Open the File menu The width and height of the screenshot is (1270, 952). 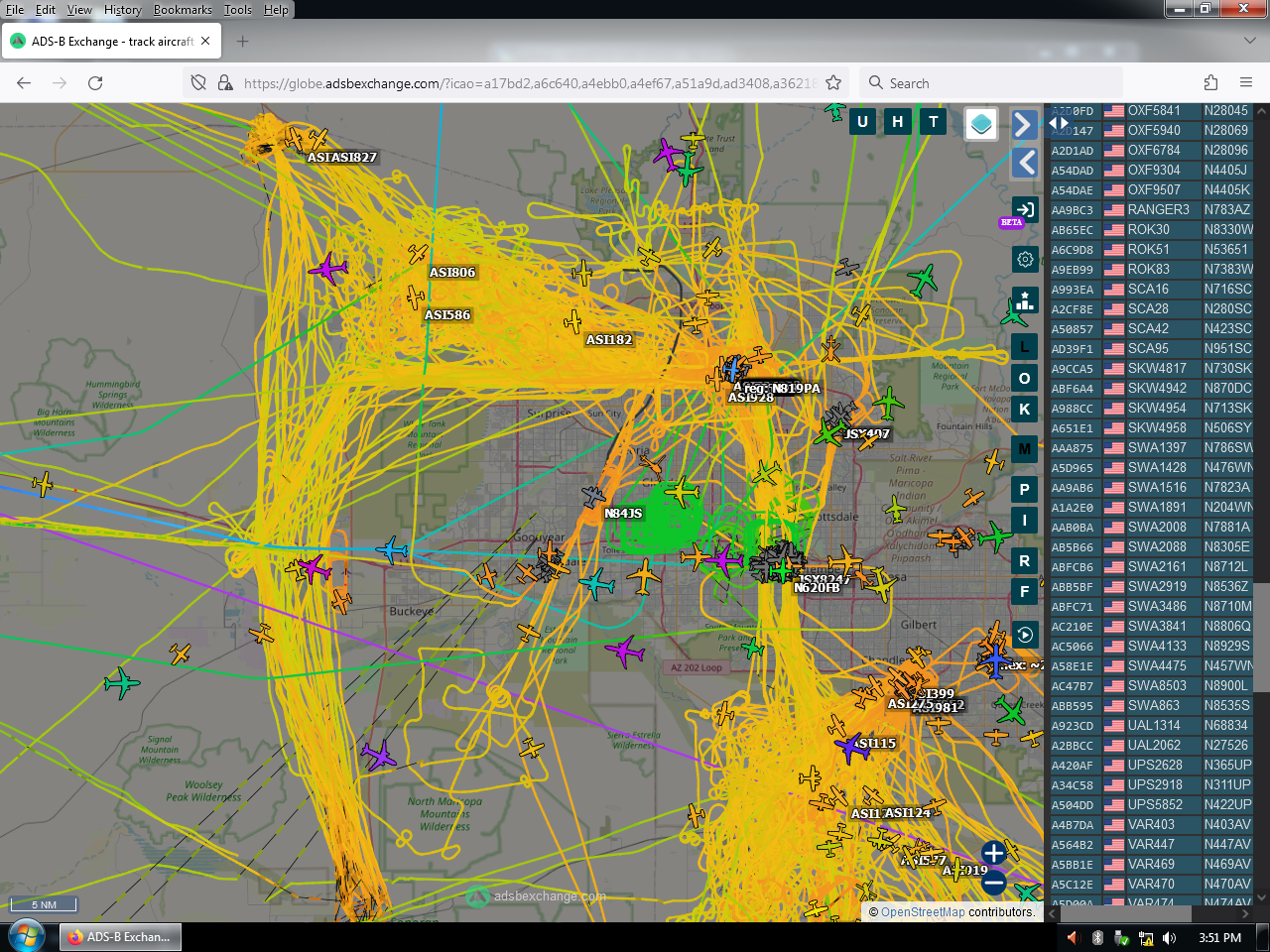click(15, 10)
